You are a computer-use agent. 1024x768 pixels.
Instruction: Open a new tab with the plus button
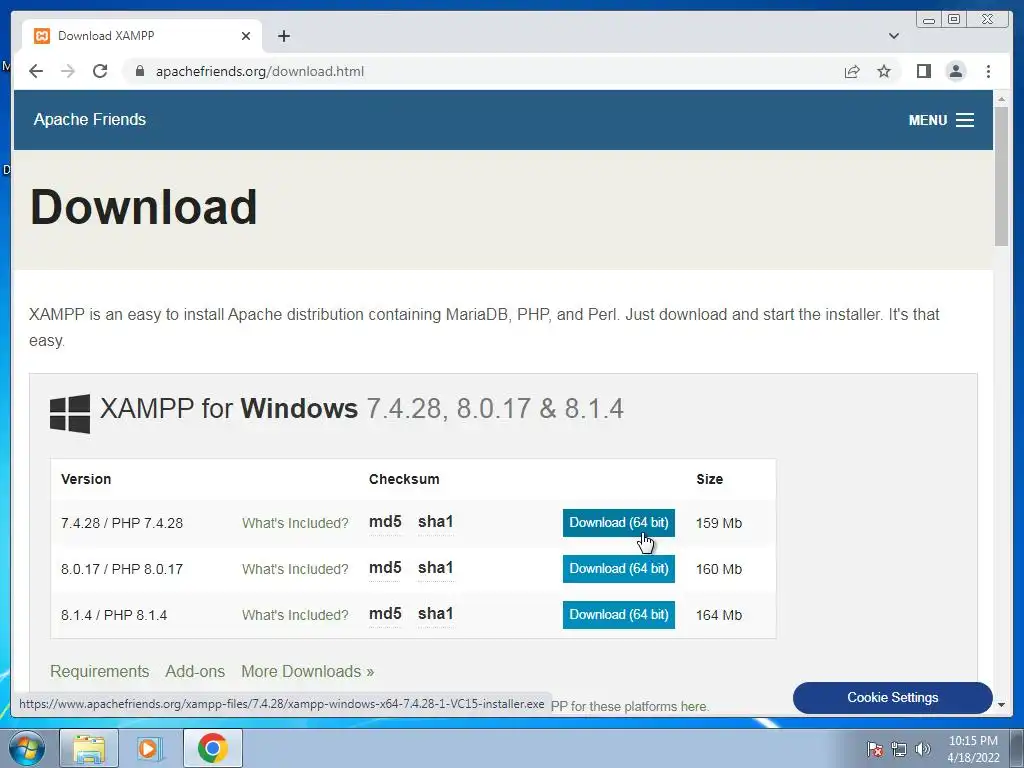[x=283, y=36]
